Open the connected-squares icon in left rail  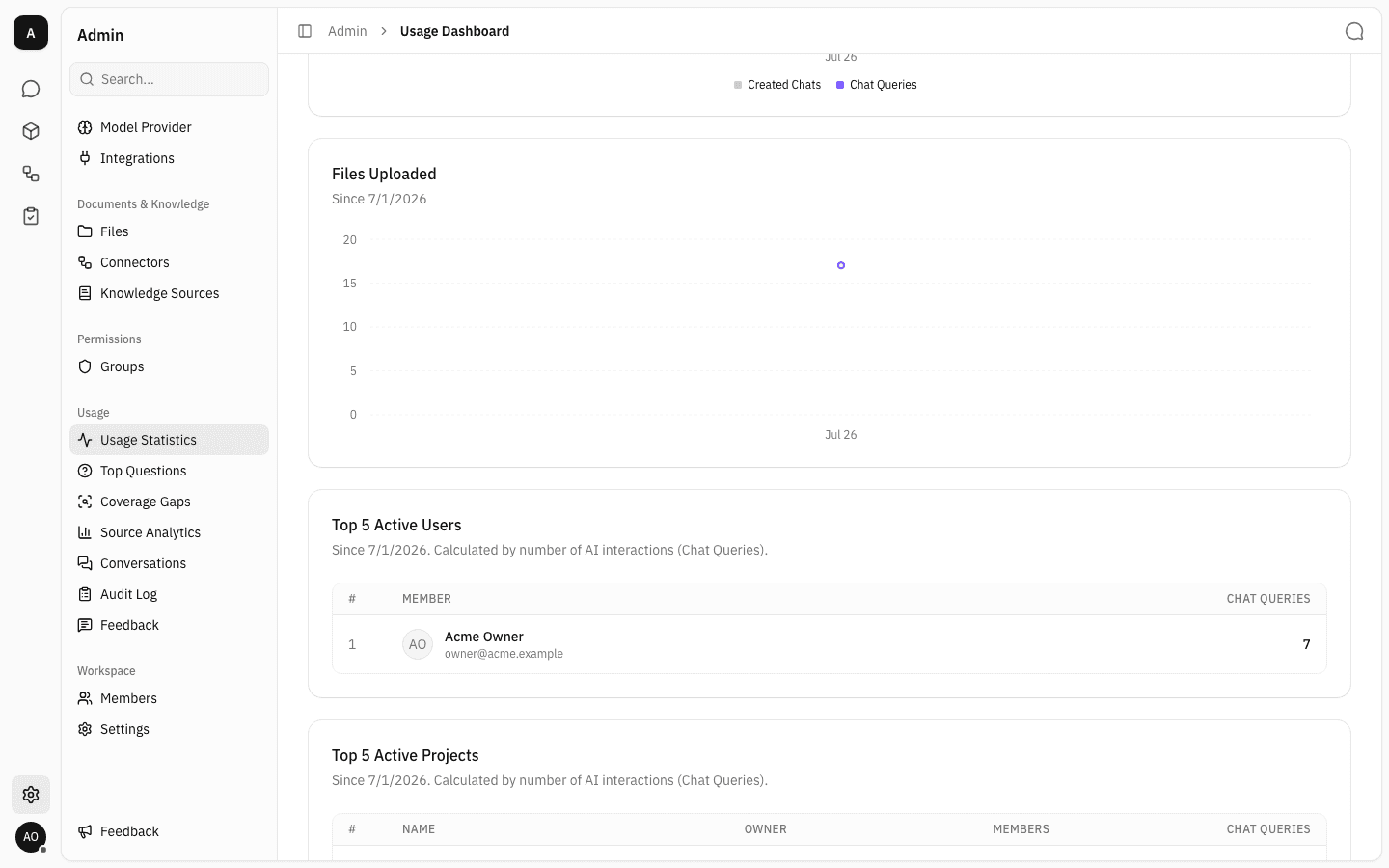(31, 174)
